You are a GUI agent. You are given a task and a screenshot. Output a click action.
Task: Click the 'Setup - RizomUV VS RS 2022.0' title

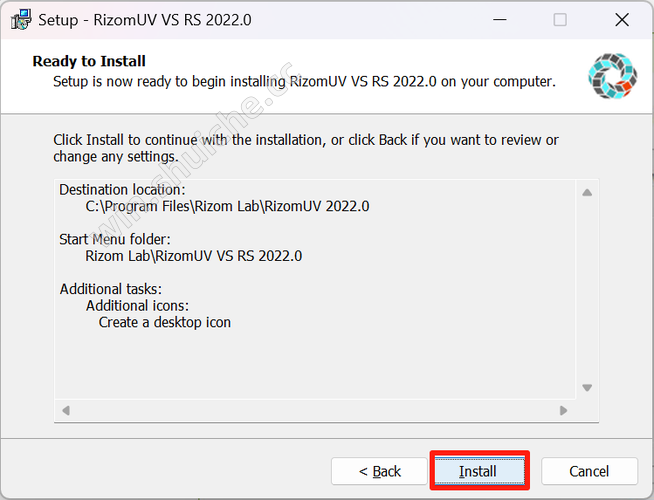click(145, 20)
